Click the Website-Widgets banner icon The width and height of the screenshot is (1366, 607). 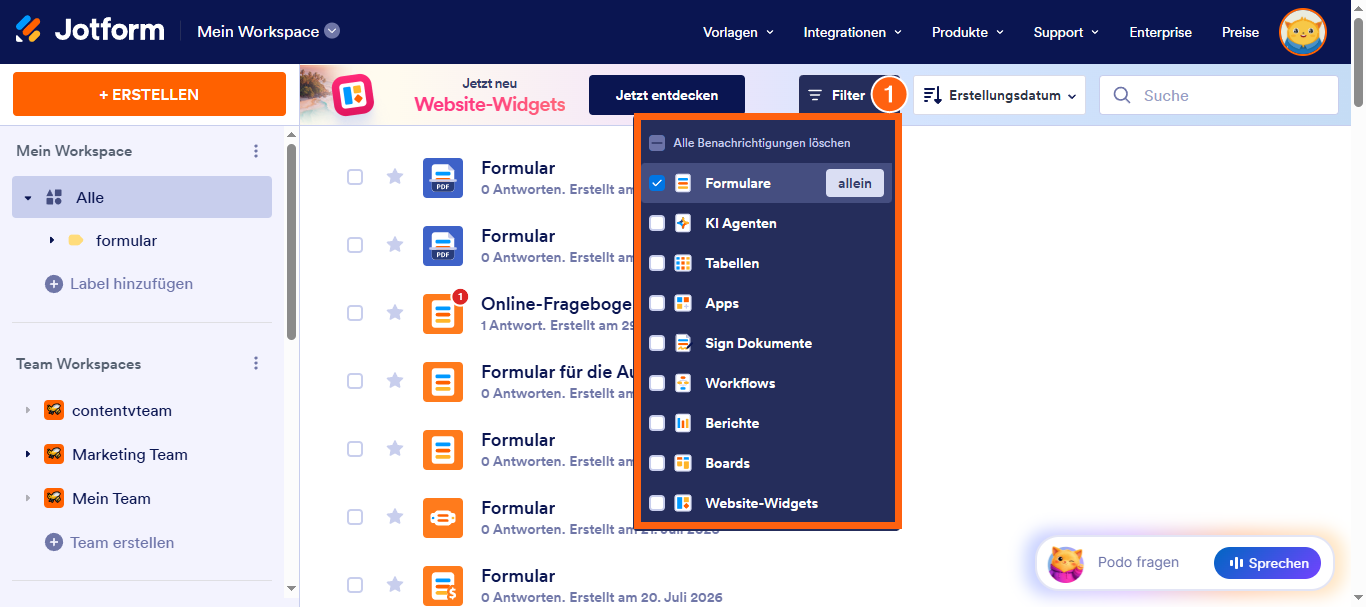(353, 95)
